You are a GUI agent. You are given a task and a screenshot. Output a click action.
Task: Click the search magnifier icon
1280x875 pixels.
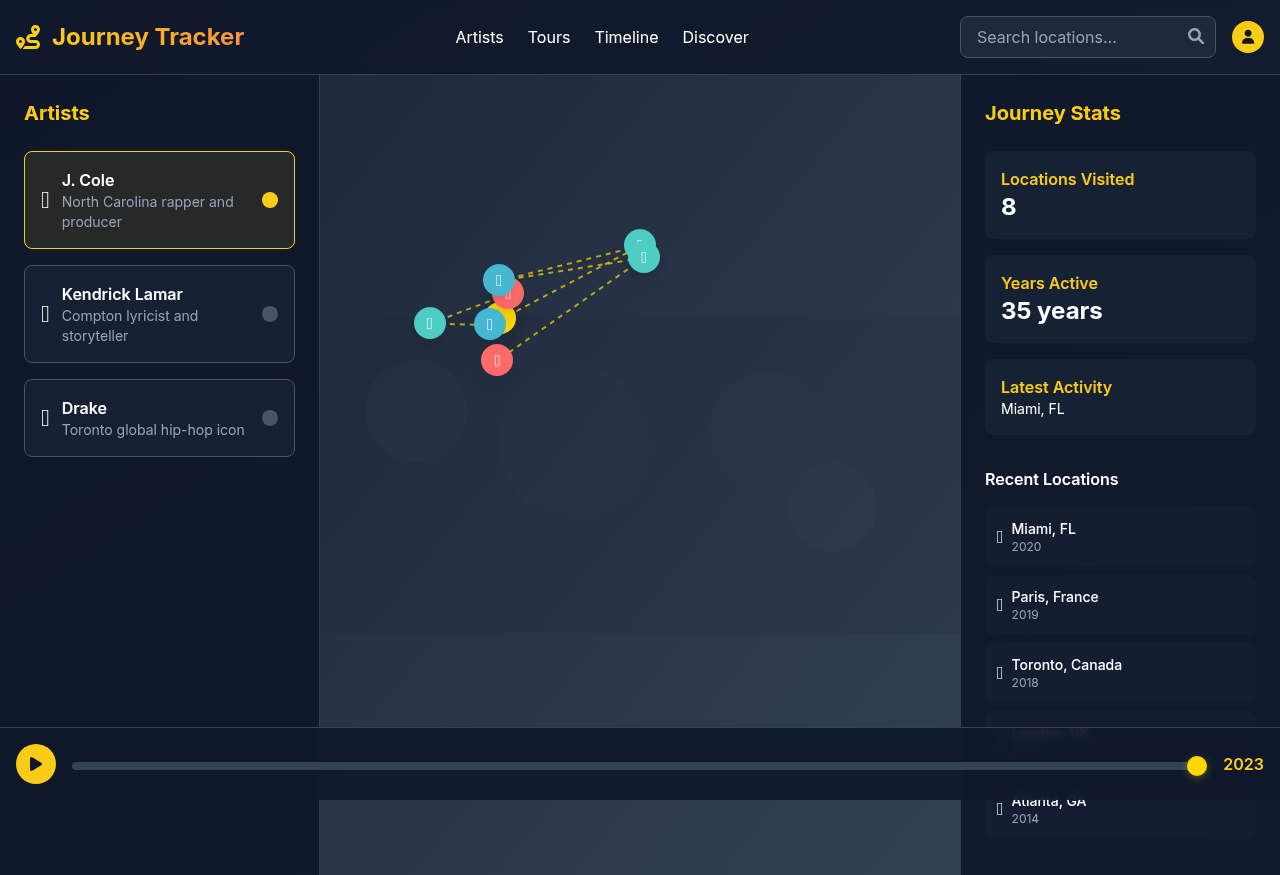point(1195,37)
